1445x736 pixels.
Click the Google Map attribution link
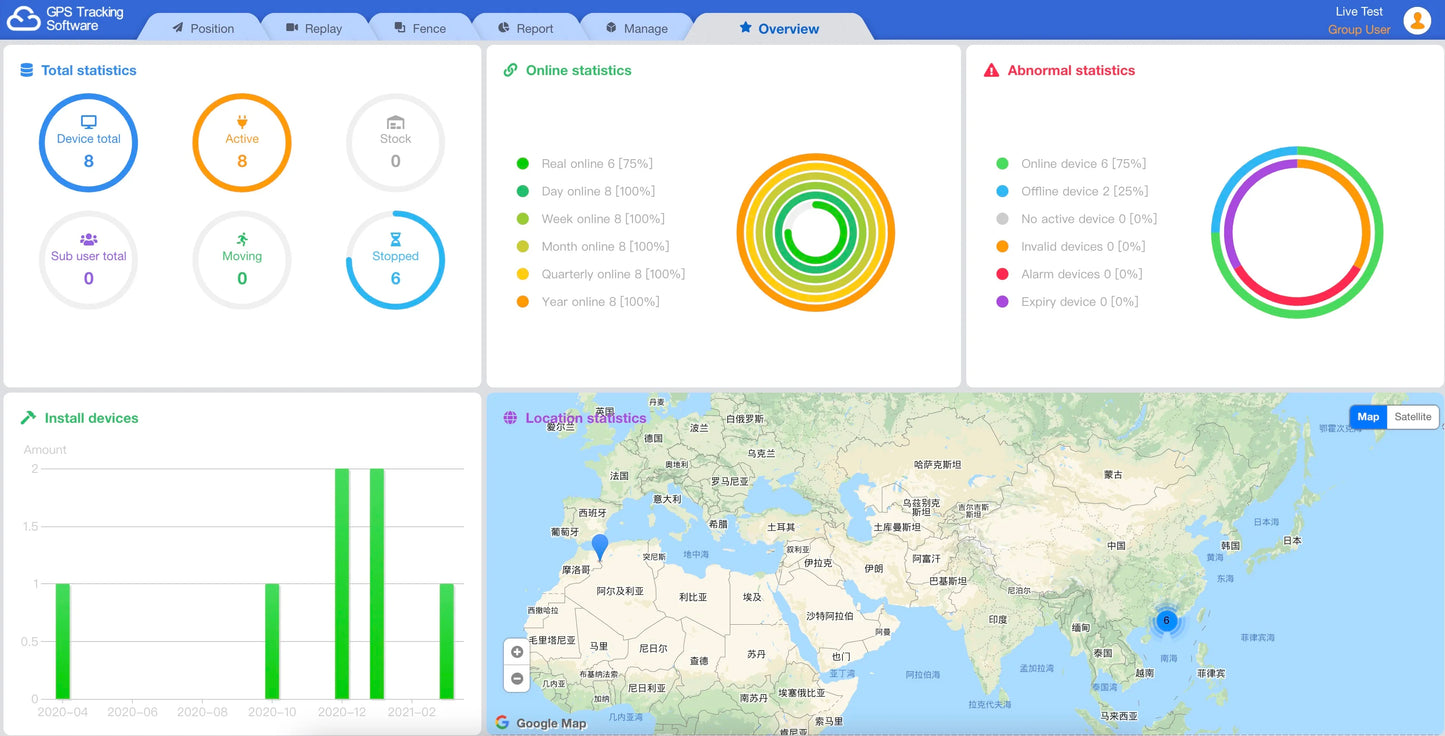pos(541,723)
